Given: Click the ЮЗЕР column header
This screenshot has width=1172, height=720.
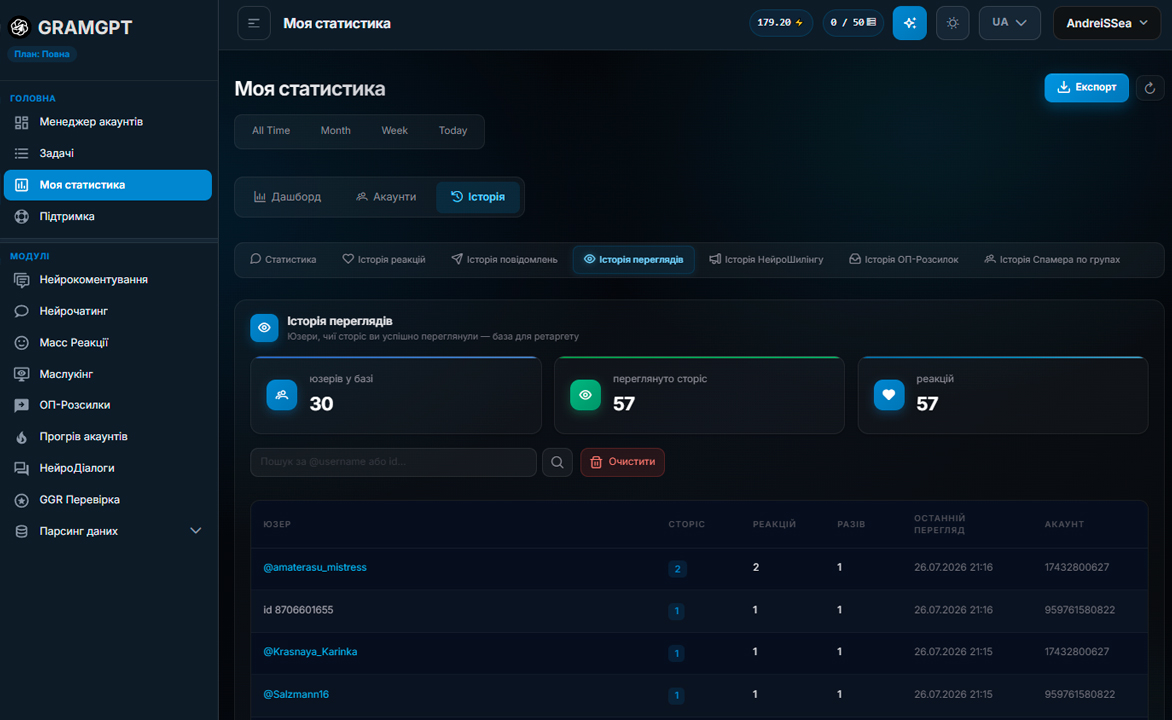Looking at the screenshot, I should point(277,525).
